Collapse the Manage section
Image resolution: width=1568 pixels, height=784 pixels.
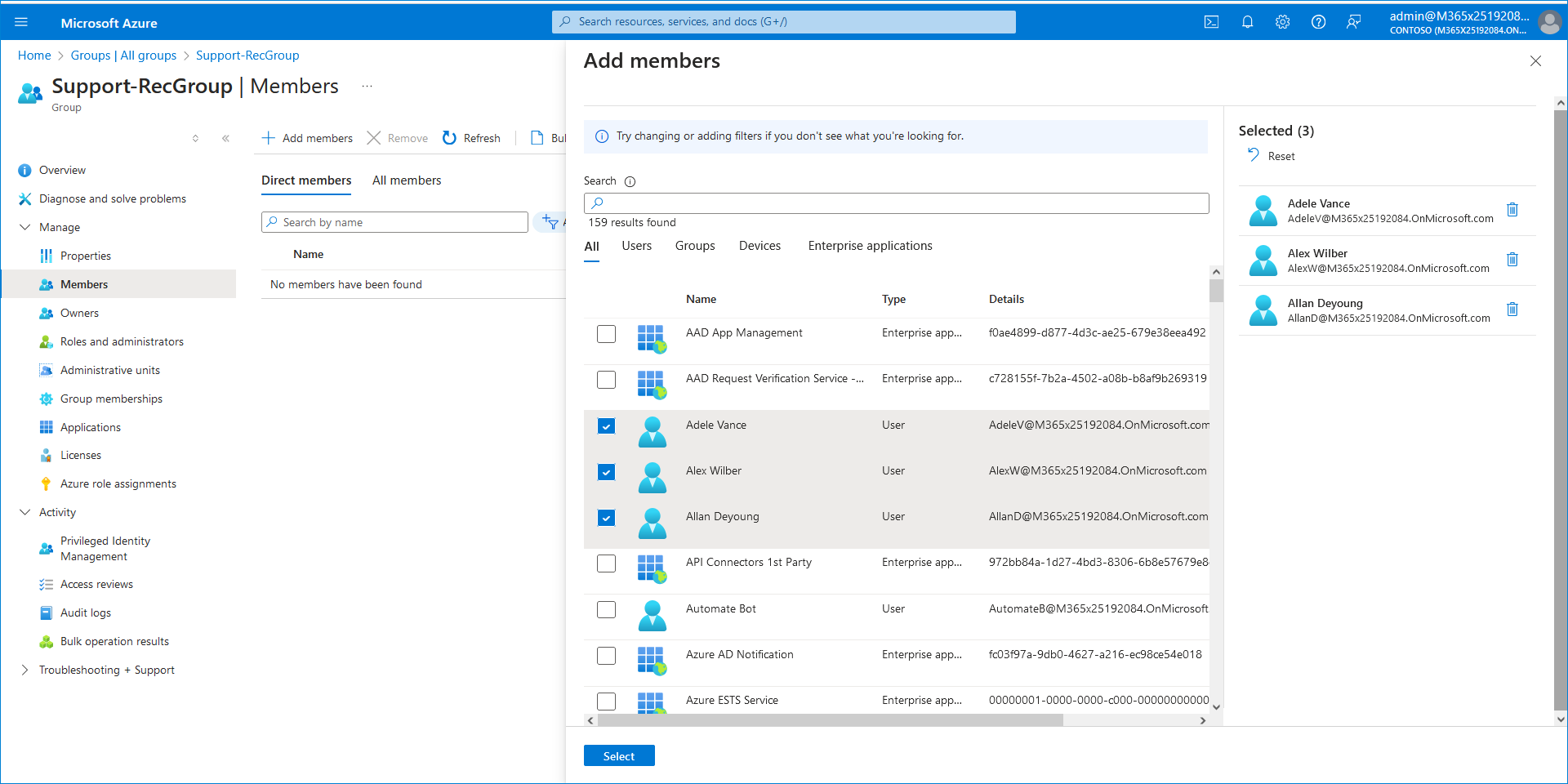click(x=25, y=227)
